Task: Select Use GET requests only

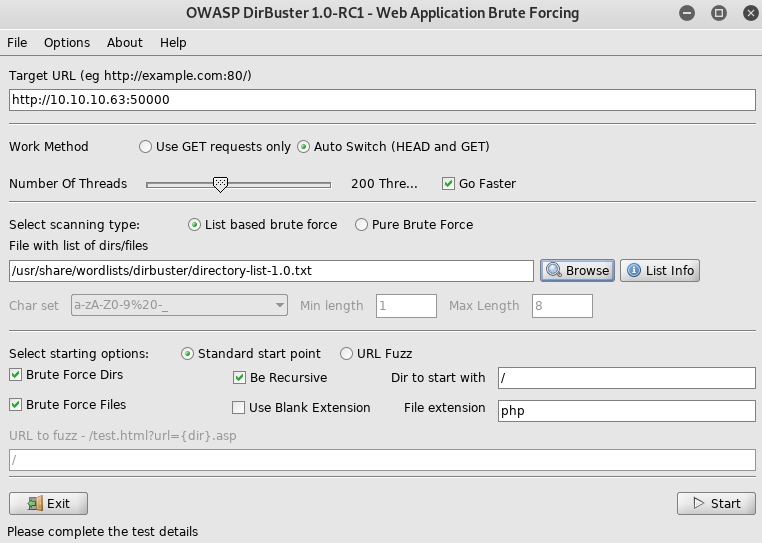Action: [146, 147]
